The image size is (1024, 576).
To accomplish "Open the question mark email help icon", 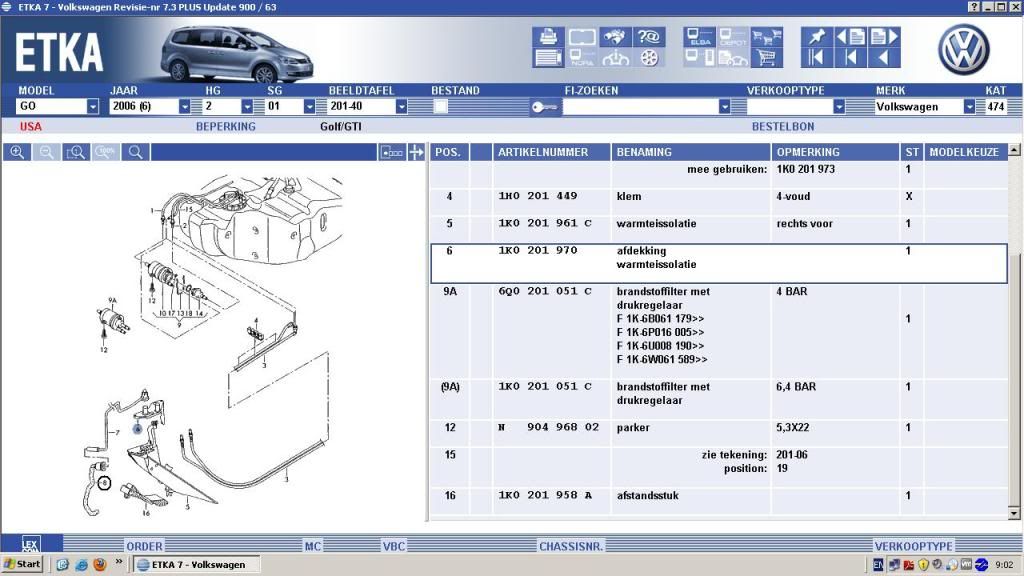I will coord(648,37).
